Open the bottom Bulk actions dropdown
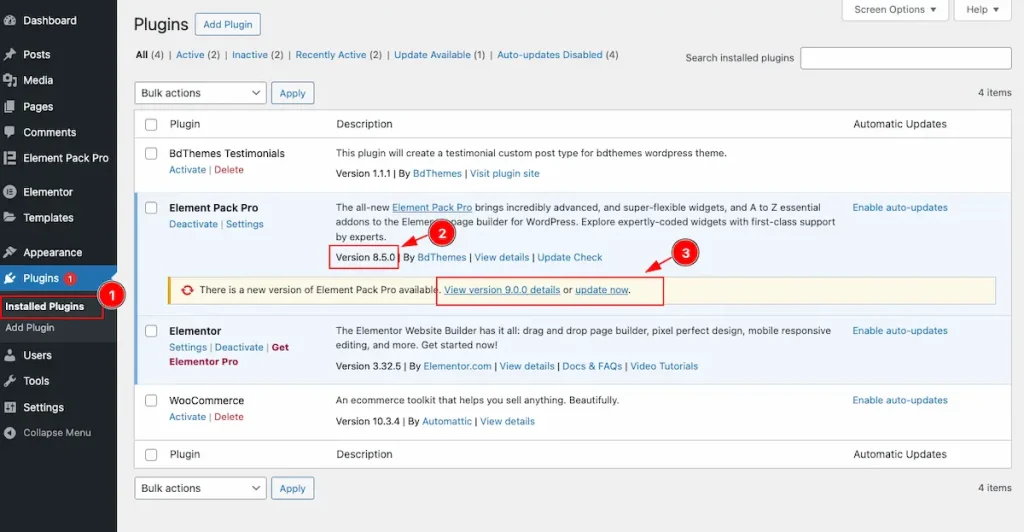The image size is (1024, 532). [x=200, y=488]
